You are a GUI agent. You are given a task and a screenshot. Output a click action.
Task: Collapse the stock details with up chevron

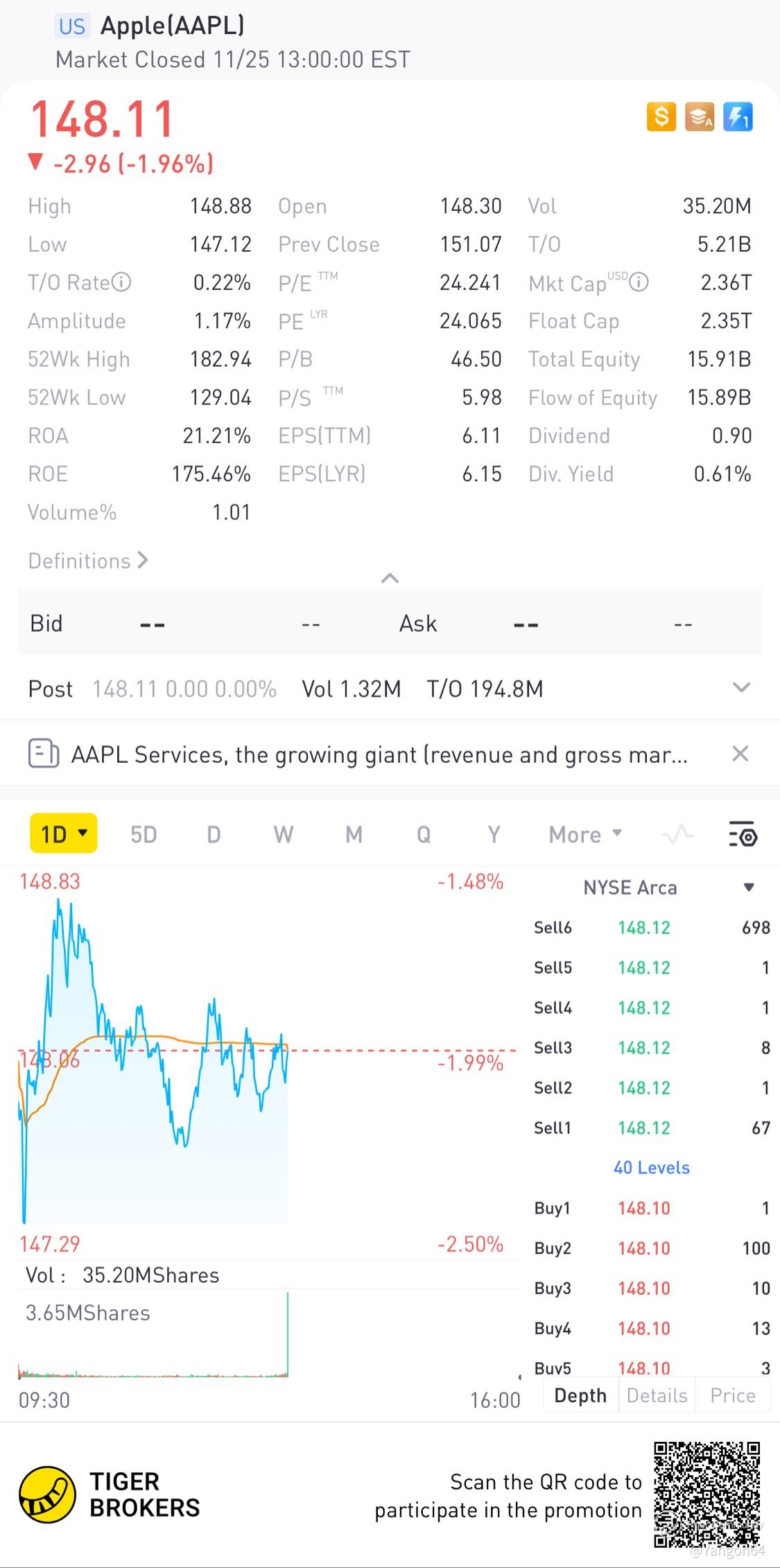point(390,578)
